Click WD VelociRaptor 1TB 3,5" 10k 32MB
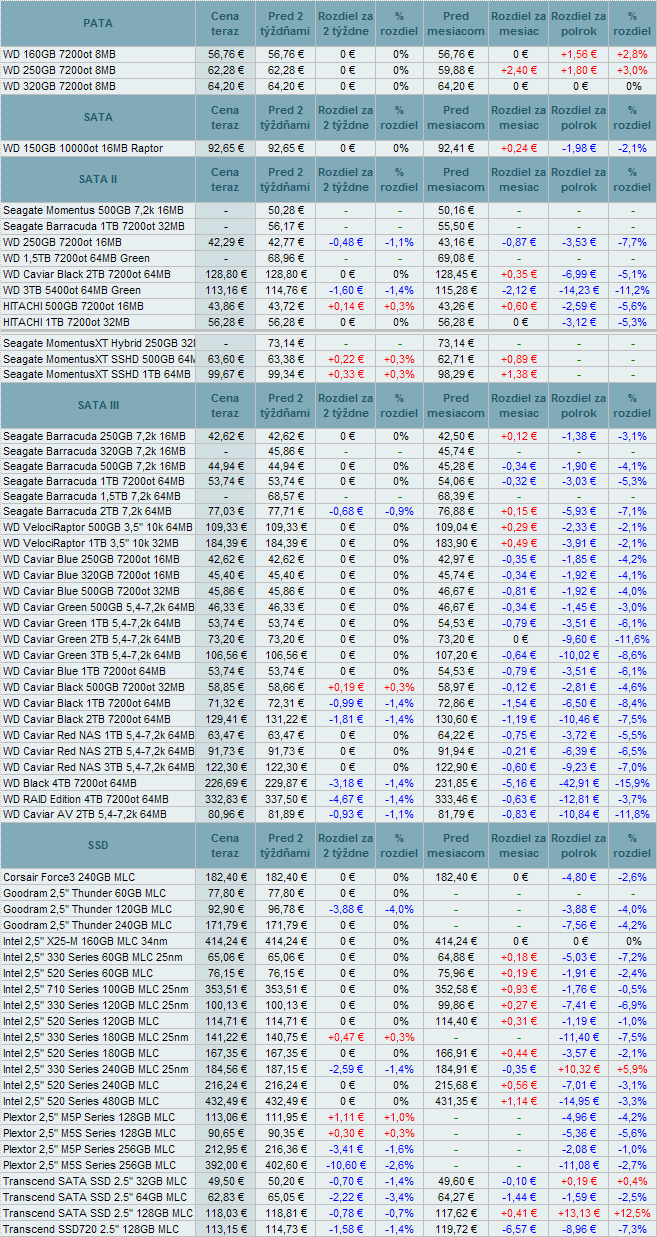The image size is (657, 1237). [x=91, y=542]
